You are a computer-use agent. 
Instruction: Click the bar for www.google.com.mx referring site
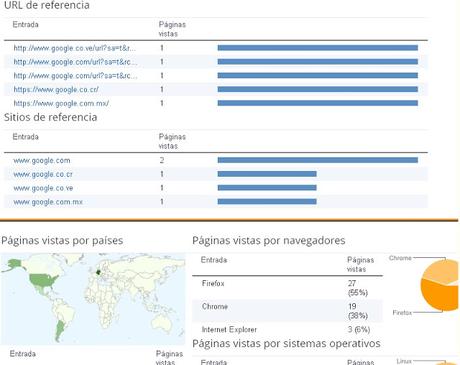(x=267, y=202)
